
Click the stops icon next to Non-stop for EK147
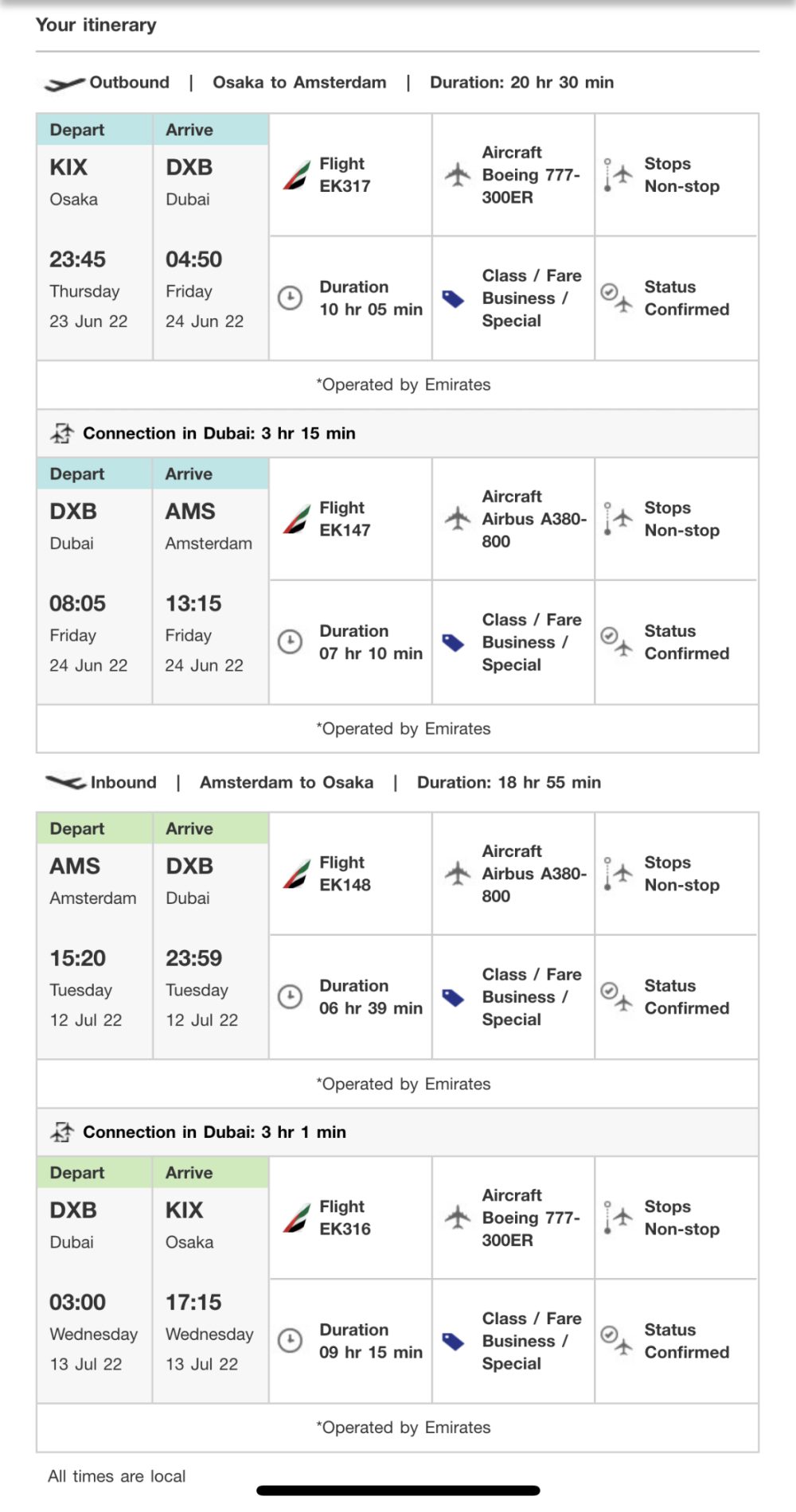pyautogui.click(x=617, y=519)
